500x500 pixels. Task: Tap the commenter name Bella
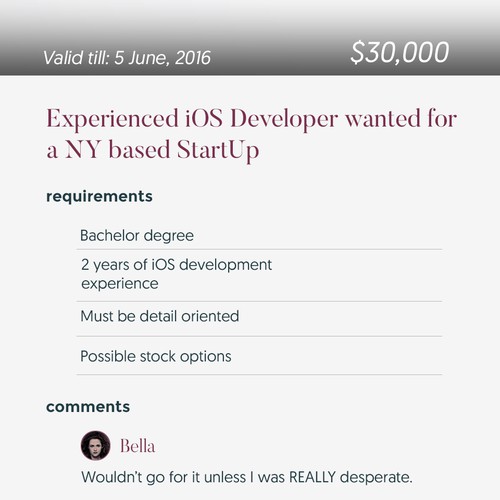137,446
